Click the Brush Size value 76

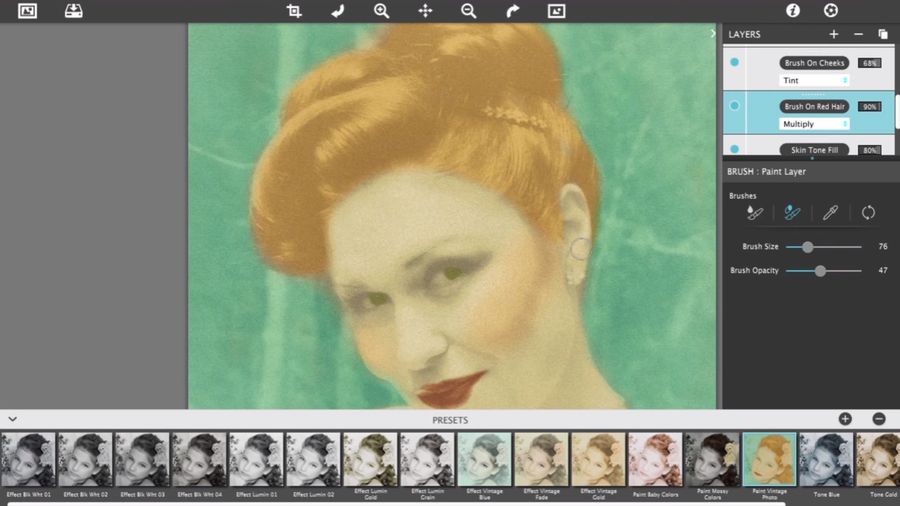pos(883,247)
